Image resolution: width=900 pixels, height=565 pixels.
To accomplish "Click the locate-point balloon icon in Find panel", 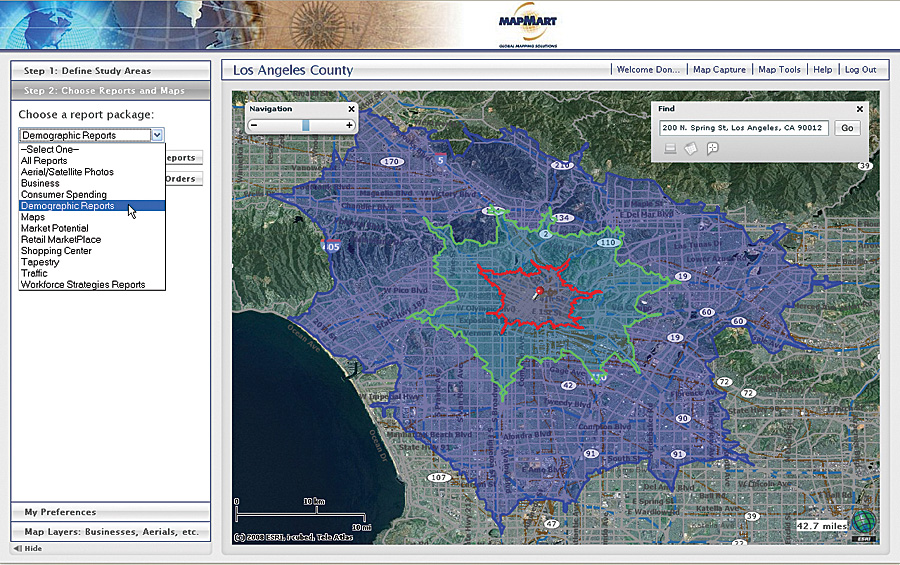I will [712, 149].
